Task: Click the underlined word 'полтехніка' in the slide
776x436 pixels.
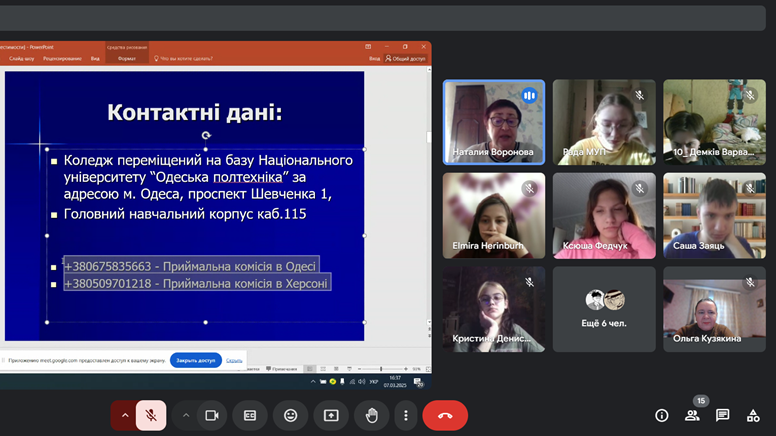Action: (247, 177)
